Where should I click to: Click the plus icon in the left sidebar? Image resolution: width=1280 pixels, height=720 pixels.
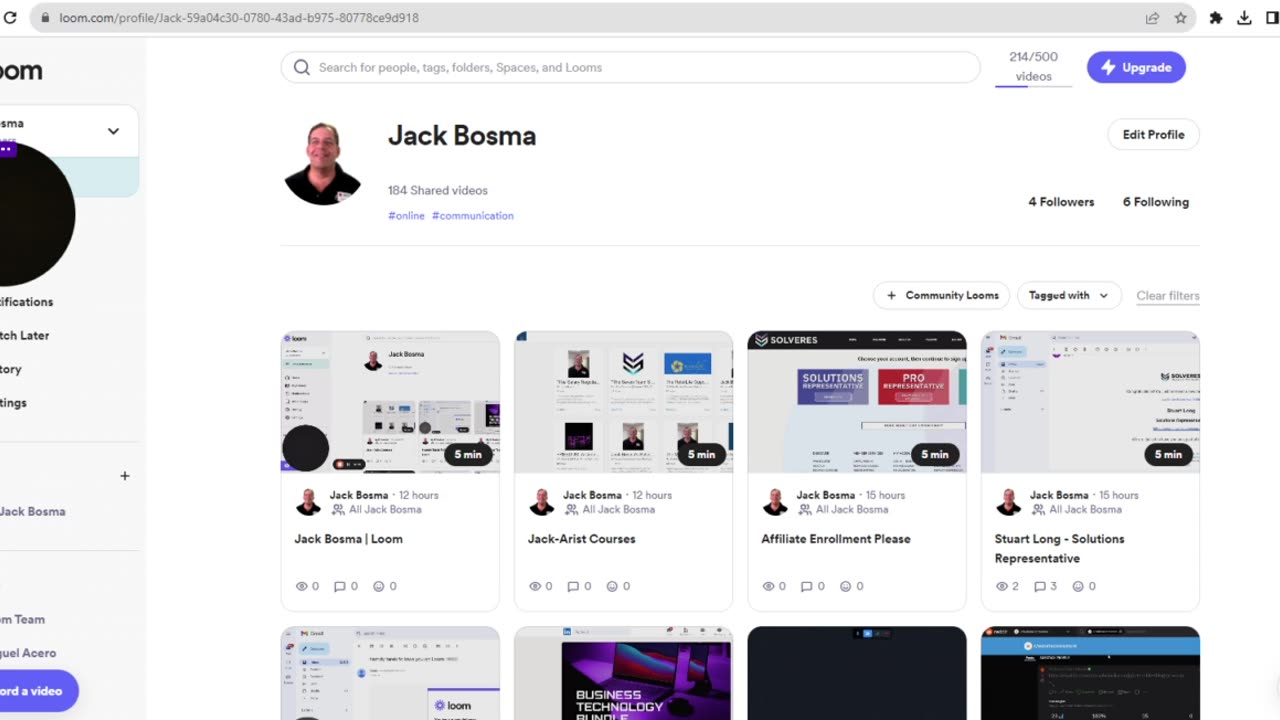point(125,476)
